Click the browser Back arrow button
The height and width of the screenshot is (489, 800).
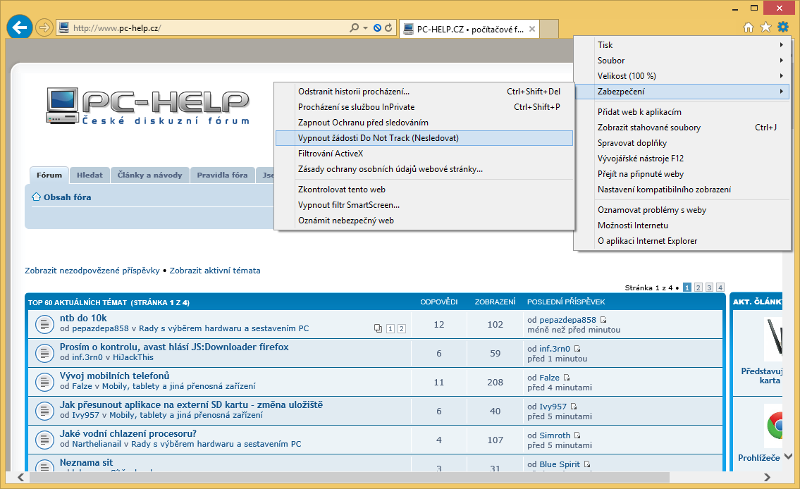(19, 28)
